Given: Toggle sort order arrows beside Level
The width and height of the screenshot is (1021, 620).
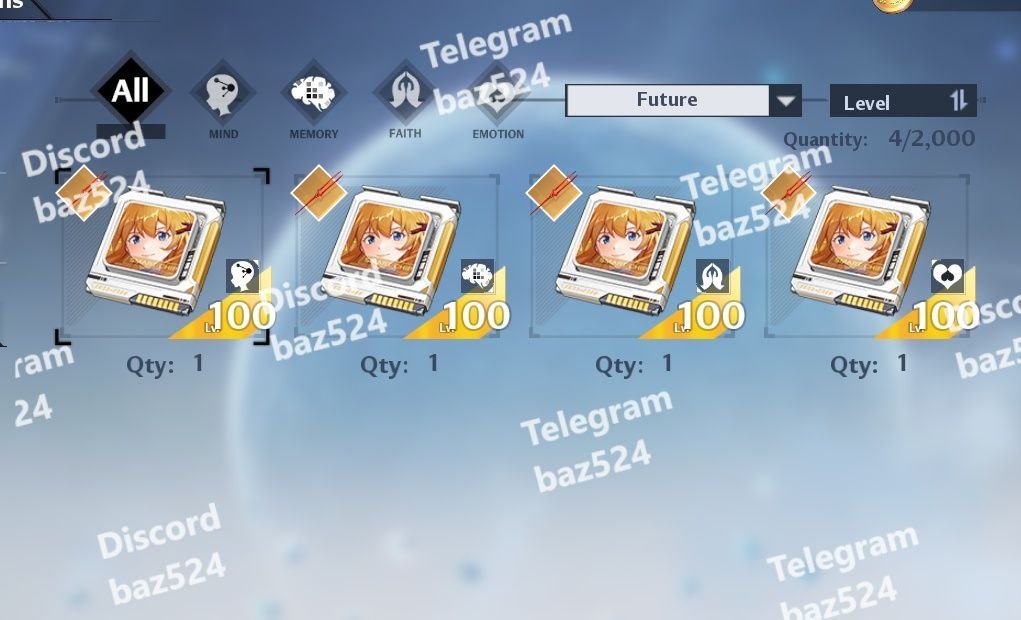Looking at the screenshot, I should pyautogui.click(x=958, y=101).
